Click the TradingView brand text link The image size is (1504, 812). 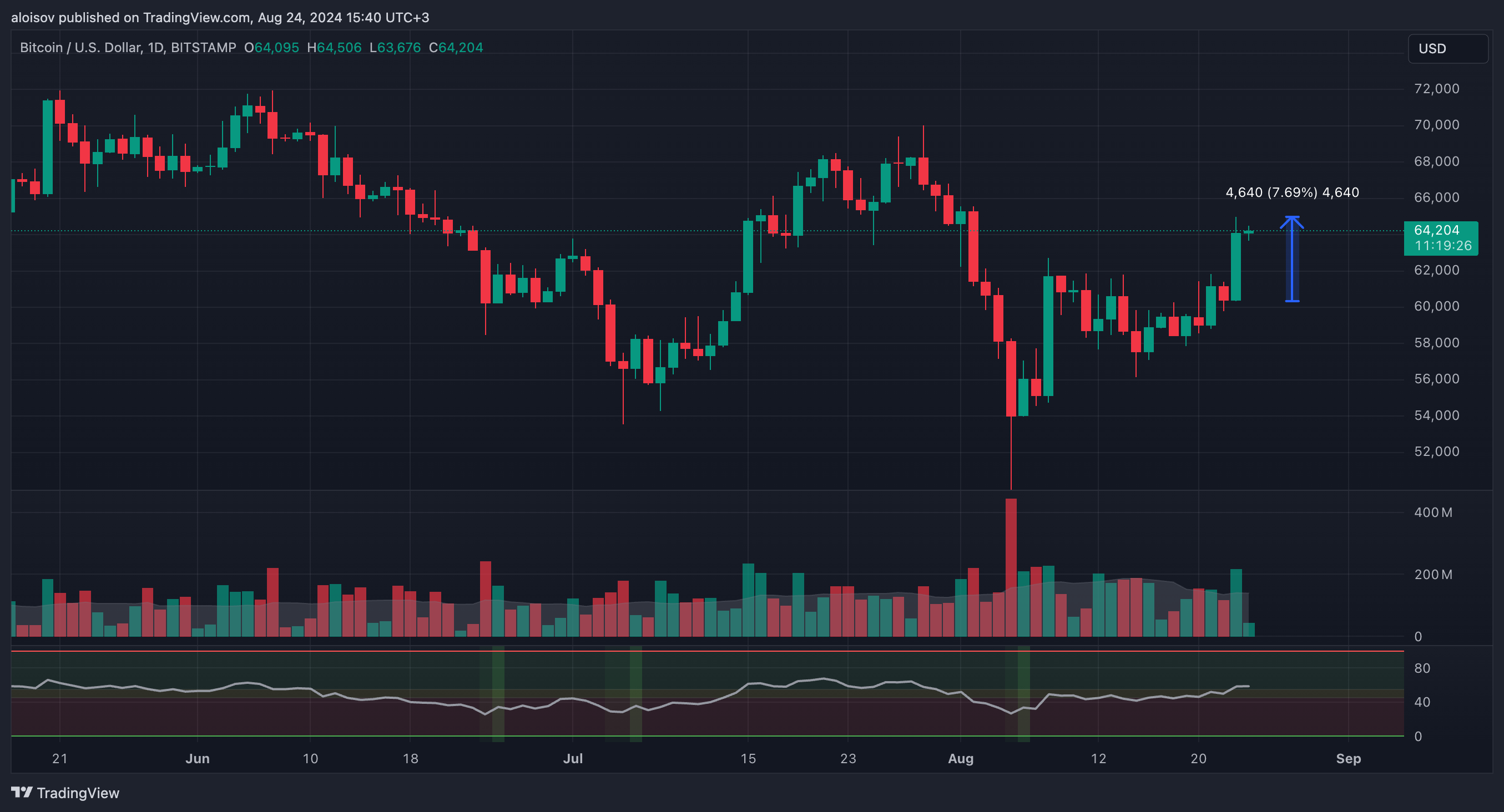click(x=78, y=793)
